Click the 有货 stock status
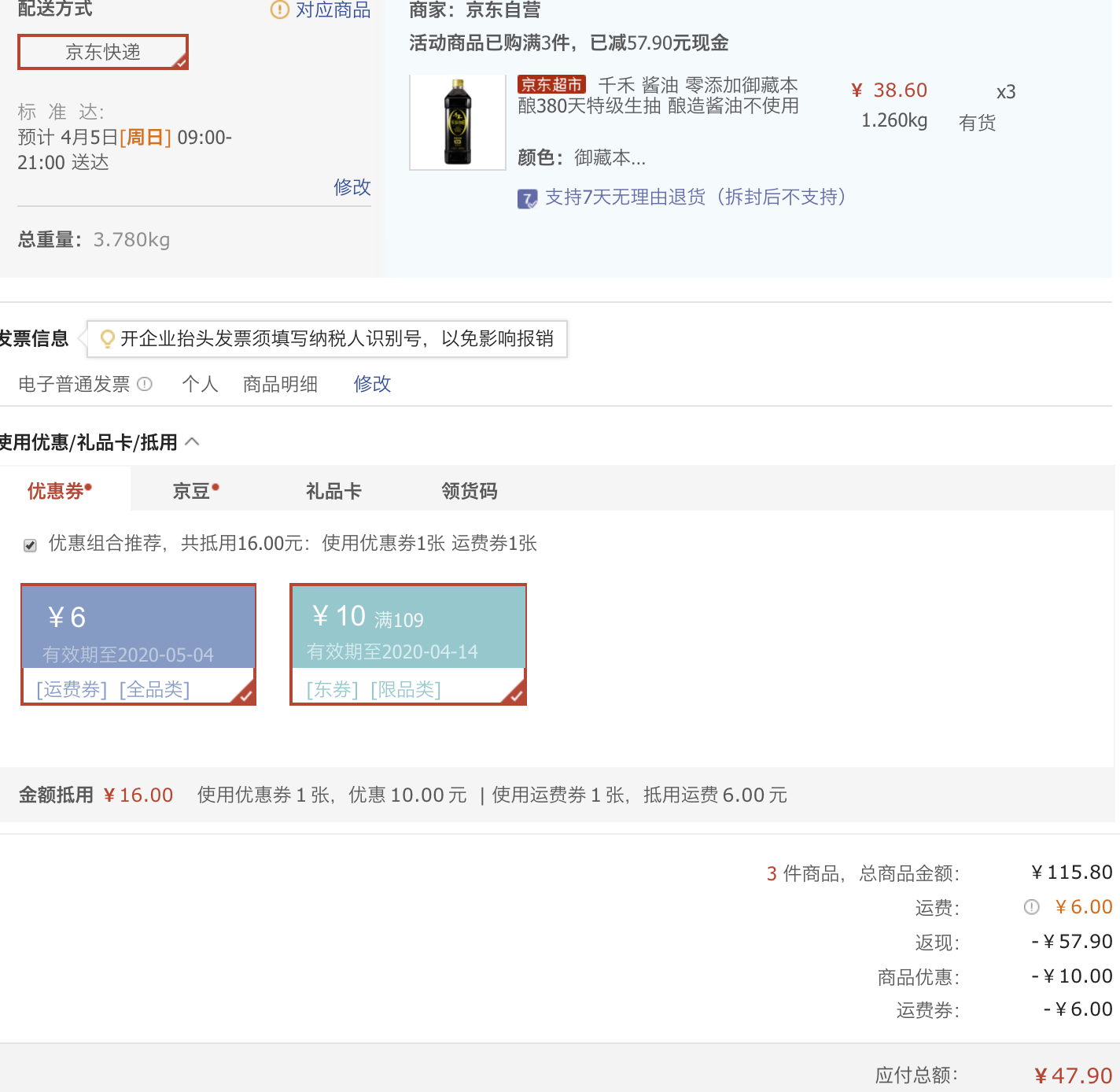The height and width of the screenshot is (1092, 1120). tap(978, 123)
